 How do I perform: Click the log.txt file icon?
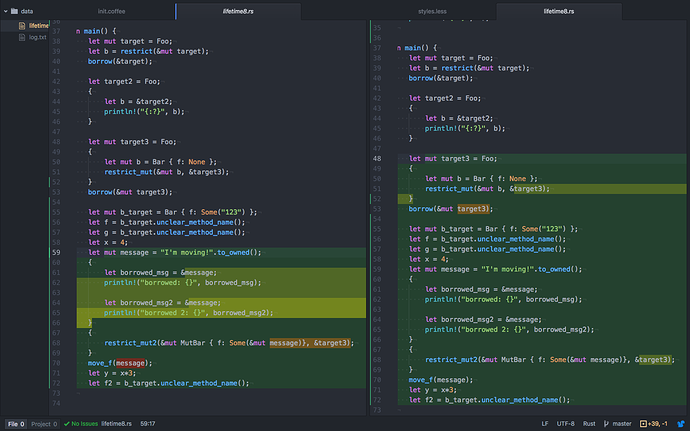point(22,37)
